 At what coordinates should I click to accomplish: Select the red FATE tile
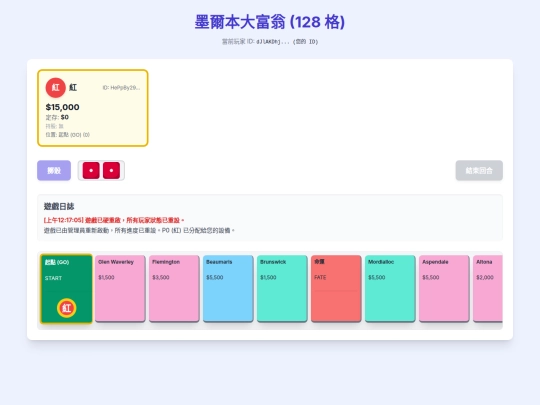(x=336, y=289)
